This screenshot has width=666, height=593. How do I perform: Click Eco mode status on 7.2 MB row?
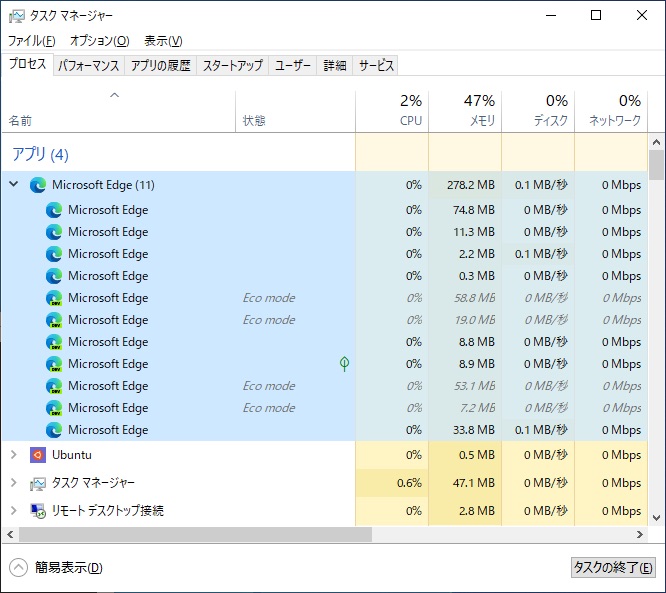pyautogui.click(x=269, y=408)
